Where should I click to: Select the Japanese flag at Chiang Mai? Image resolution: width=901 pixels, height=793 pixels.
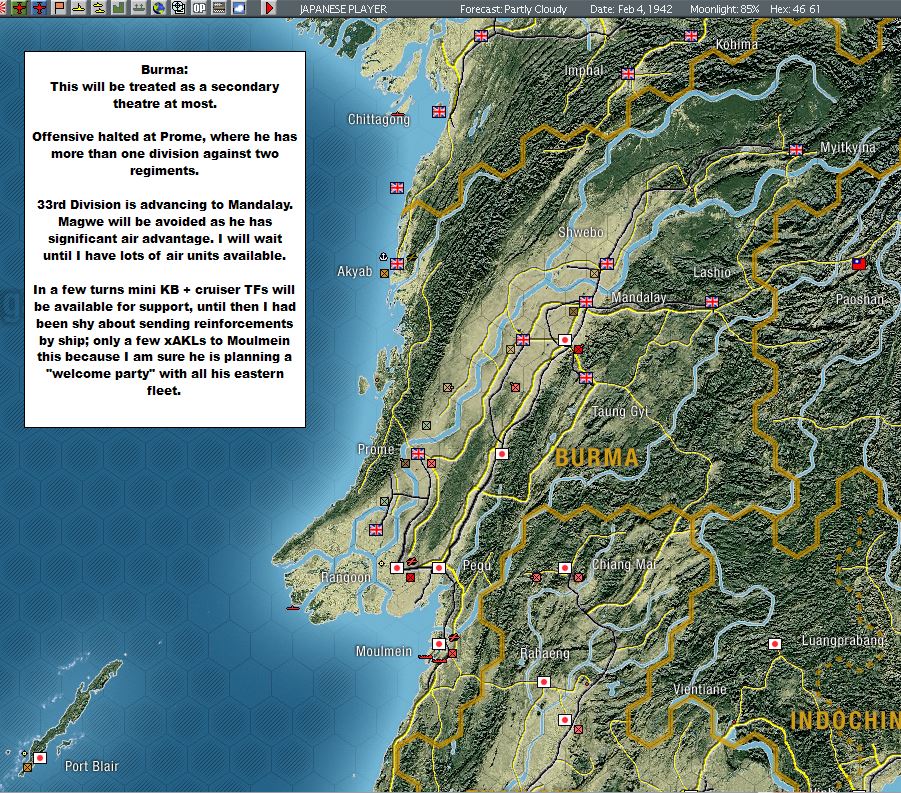565,568
